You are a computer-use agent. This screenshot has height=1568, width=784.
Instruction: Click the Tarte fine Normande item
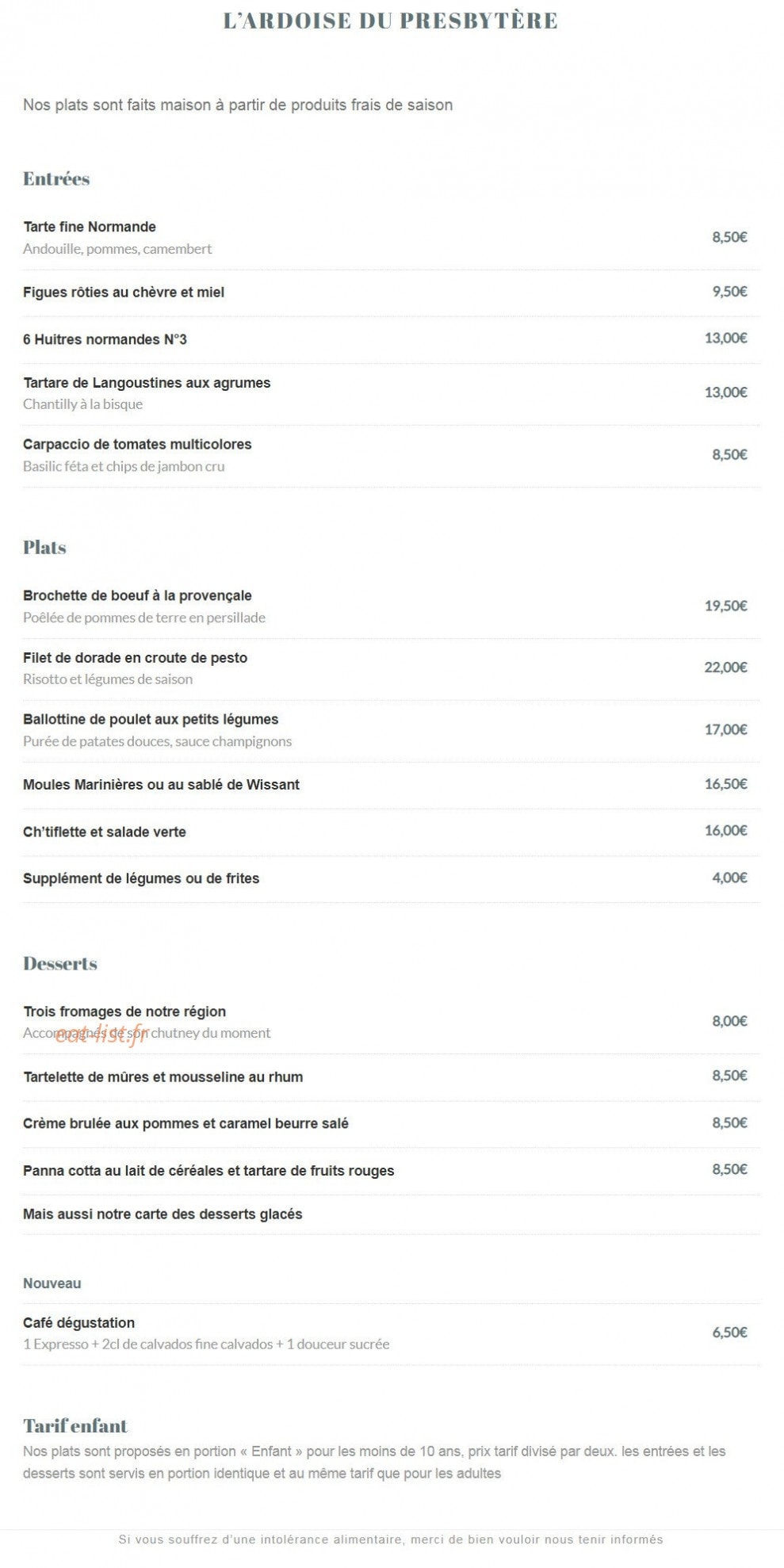(x=90, y=227)
